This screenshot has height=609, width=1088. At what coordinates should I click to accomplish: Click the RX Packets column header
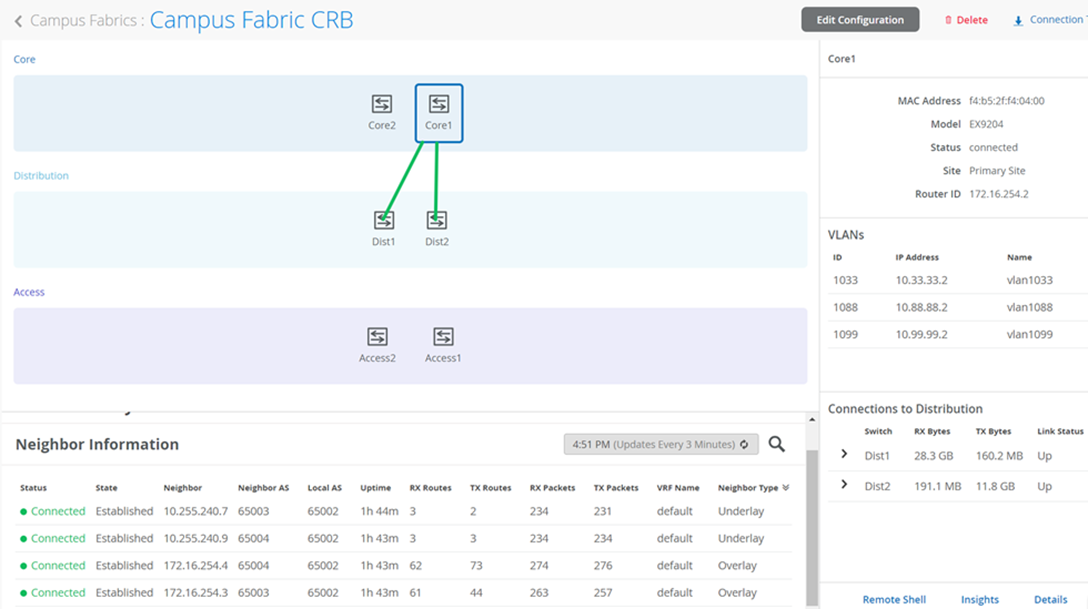click(552, 488)
